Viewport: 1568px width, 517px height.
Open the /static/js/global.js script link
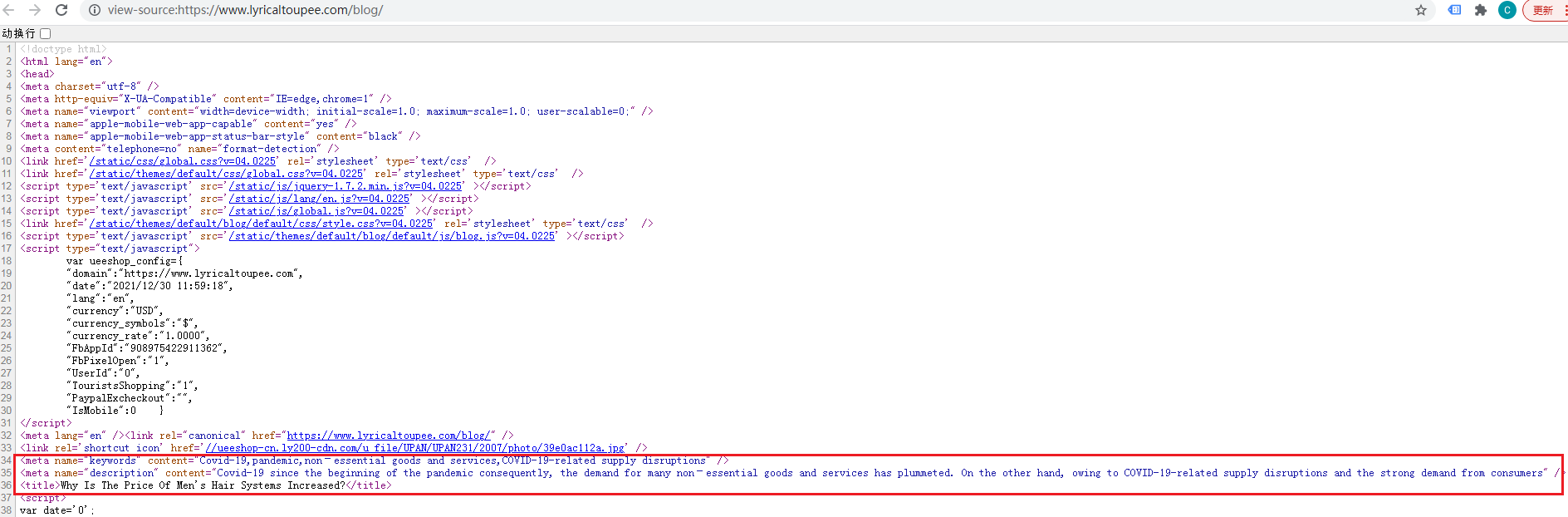tap(316, 211)
